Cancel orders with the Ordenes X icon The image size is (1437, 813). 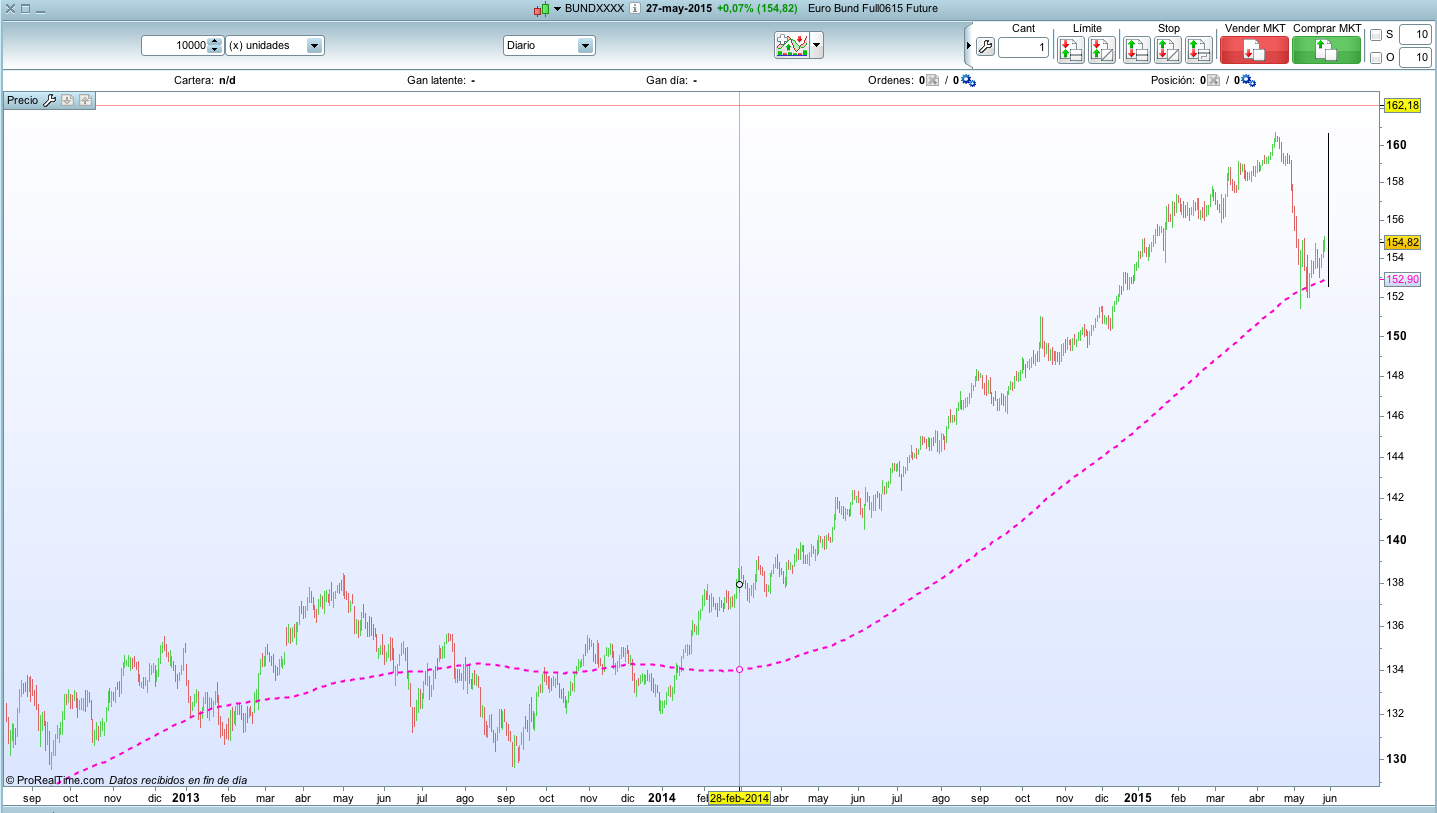(932, 81)
